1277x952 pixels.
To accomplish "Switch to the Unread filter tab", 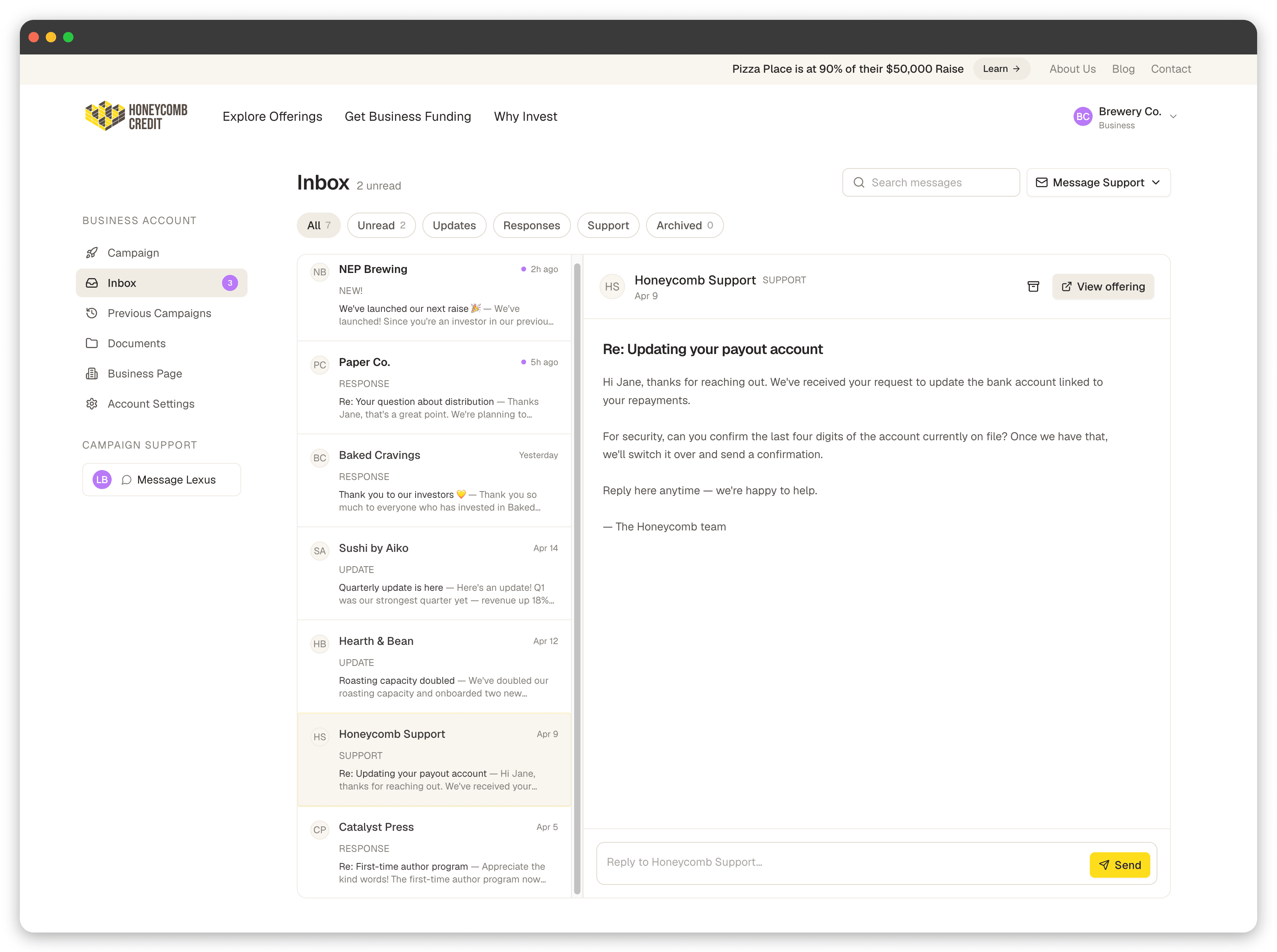I will pos(381,225).
